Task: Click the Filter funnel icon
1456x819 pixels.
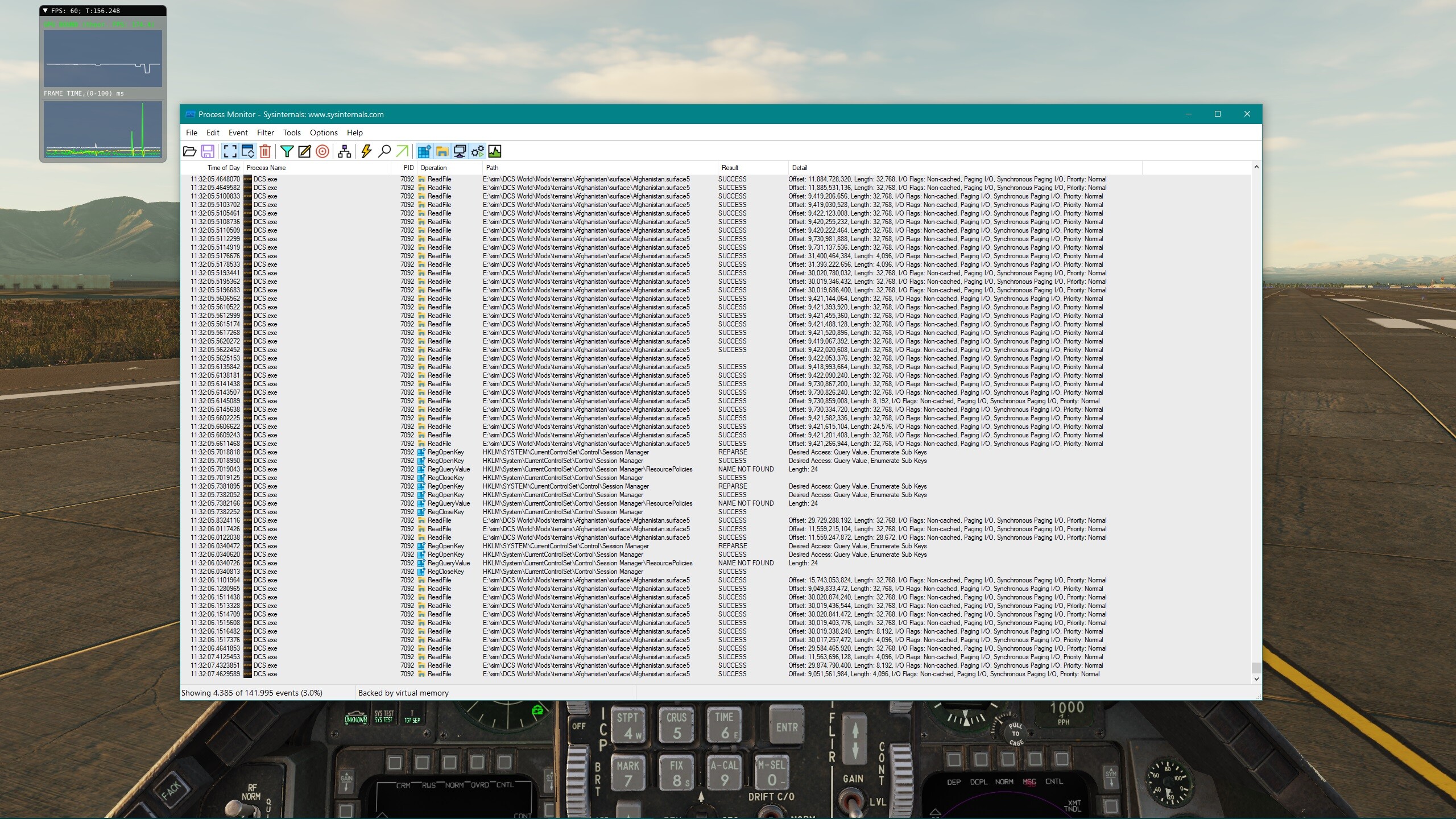Action: [287, 151]
